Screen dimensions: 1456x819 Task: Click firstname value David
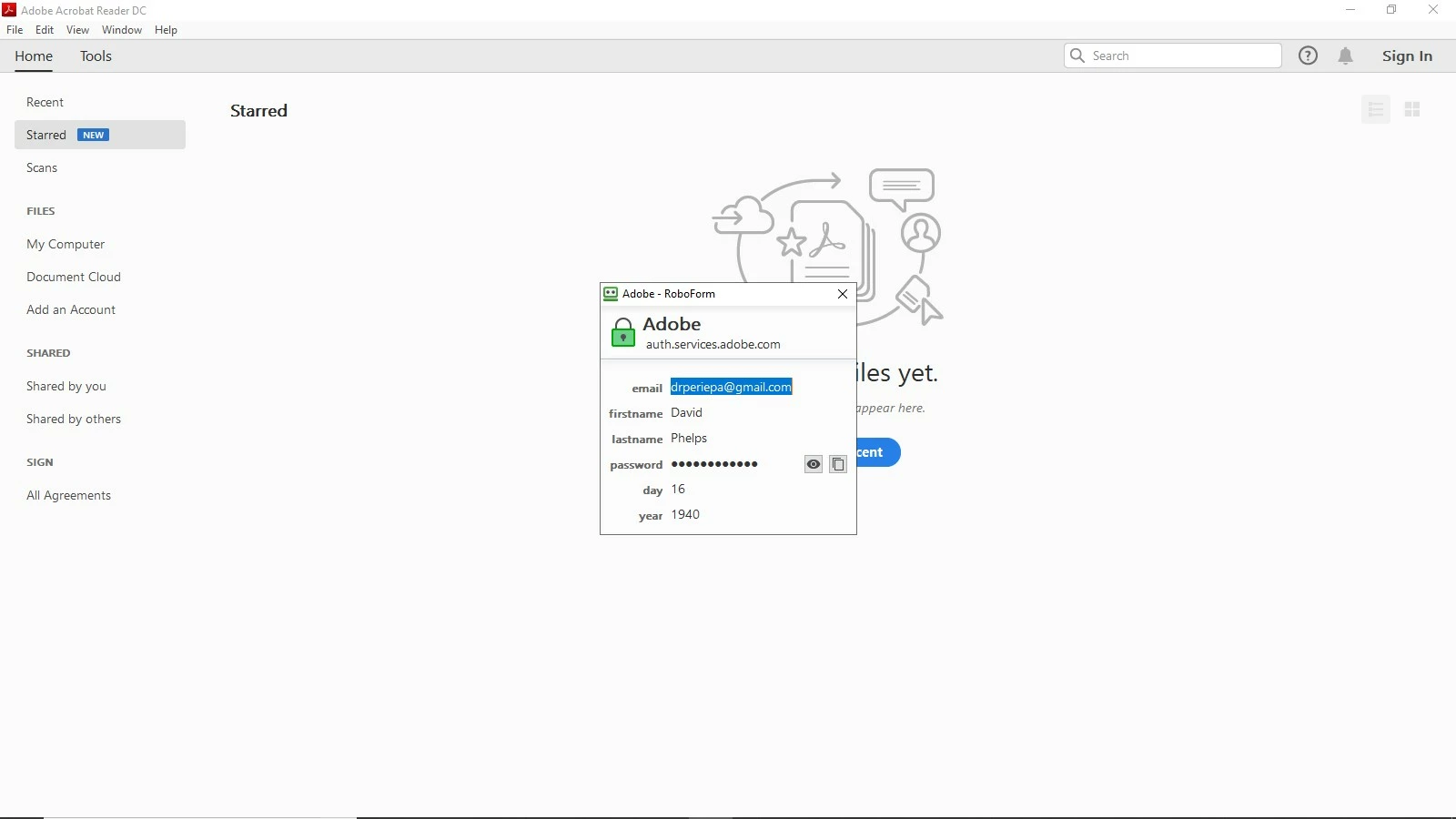click(686, 412)
